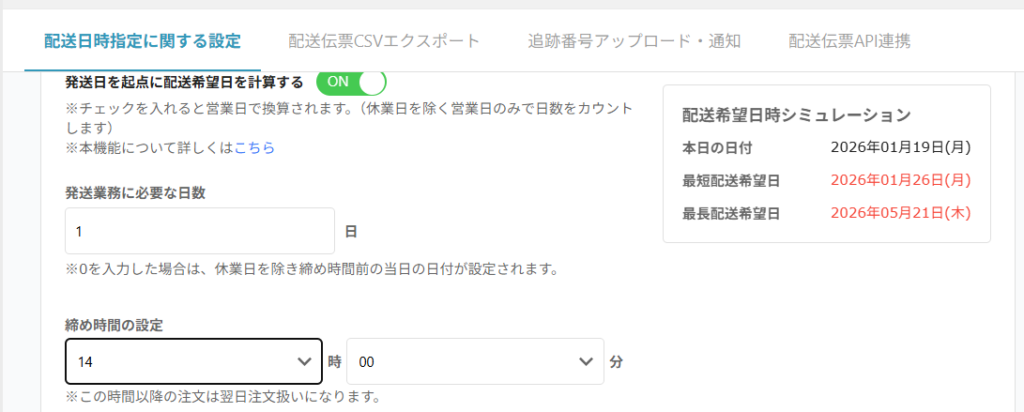Go to the 追跡番号アップロード・通知 tab
Image resolution: width=1024 pixels, height=412 pixels.
click(634, 41)
